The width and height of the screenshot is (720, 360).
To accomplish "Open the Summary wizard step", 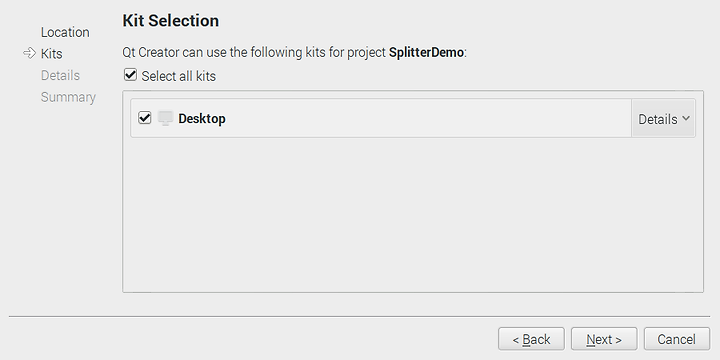I will [68, 97].
